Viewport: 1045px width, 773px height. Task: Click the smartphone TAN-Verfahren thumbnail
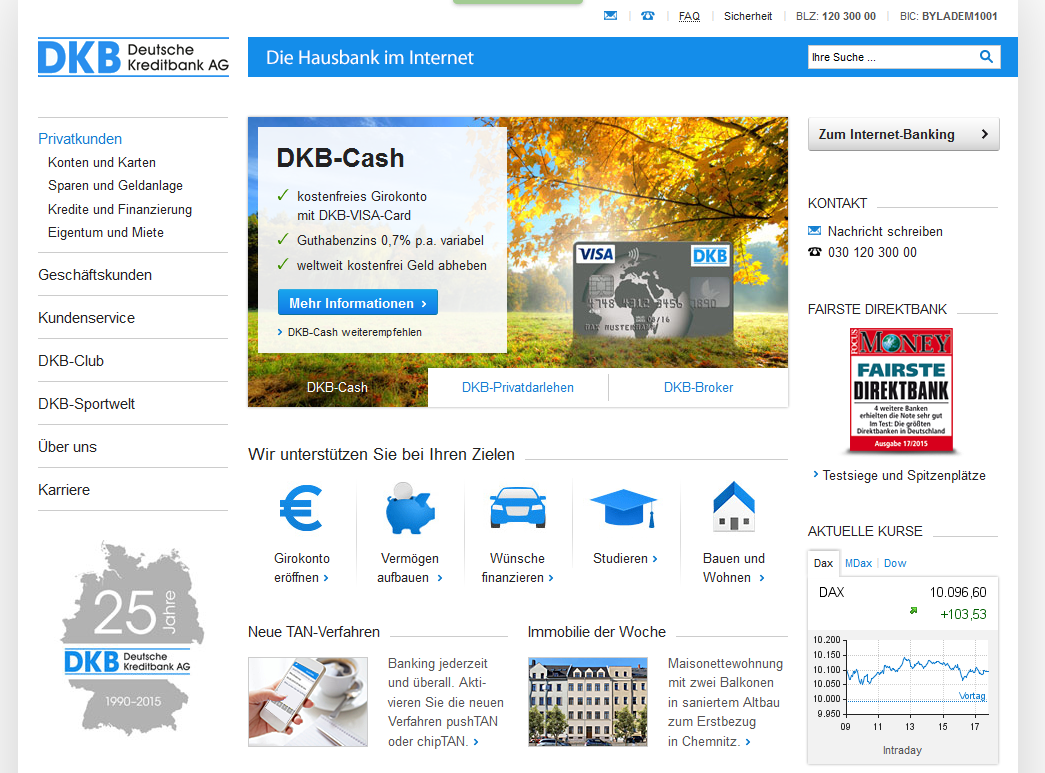tap(308, 702)
